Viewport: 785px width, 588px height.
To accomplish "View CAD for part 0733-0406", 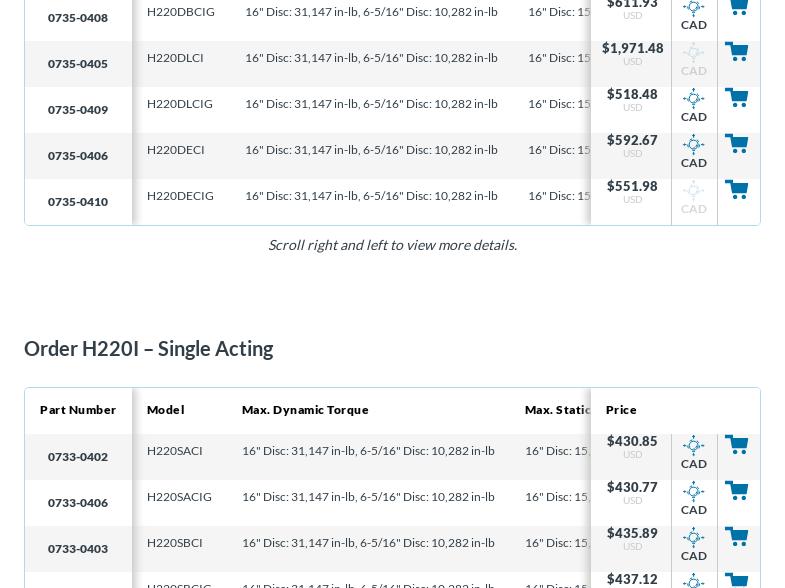I will 693,499.
